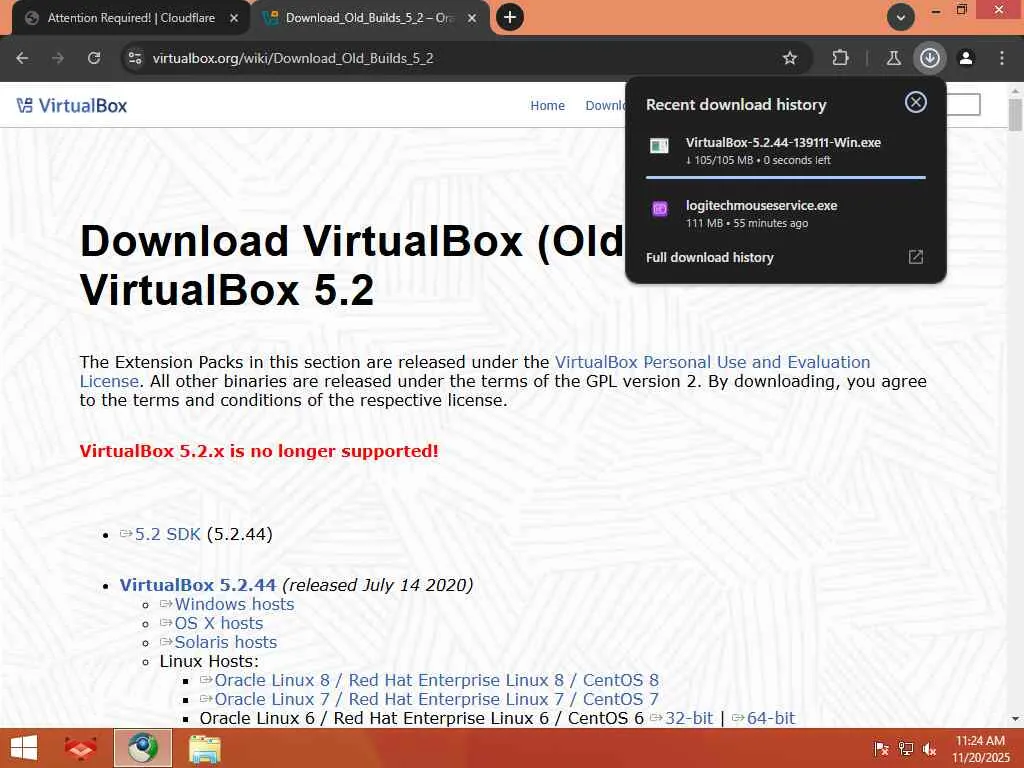Open the Windows Start button
Viewport: 1024px width, 768px height.
click(24, 748)
